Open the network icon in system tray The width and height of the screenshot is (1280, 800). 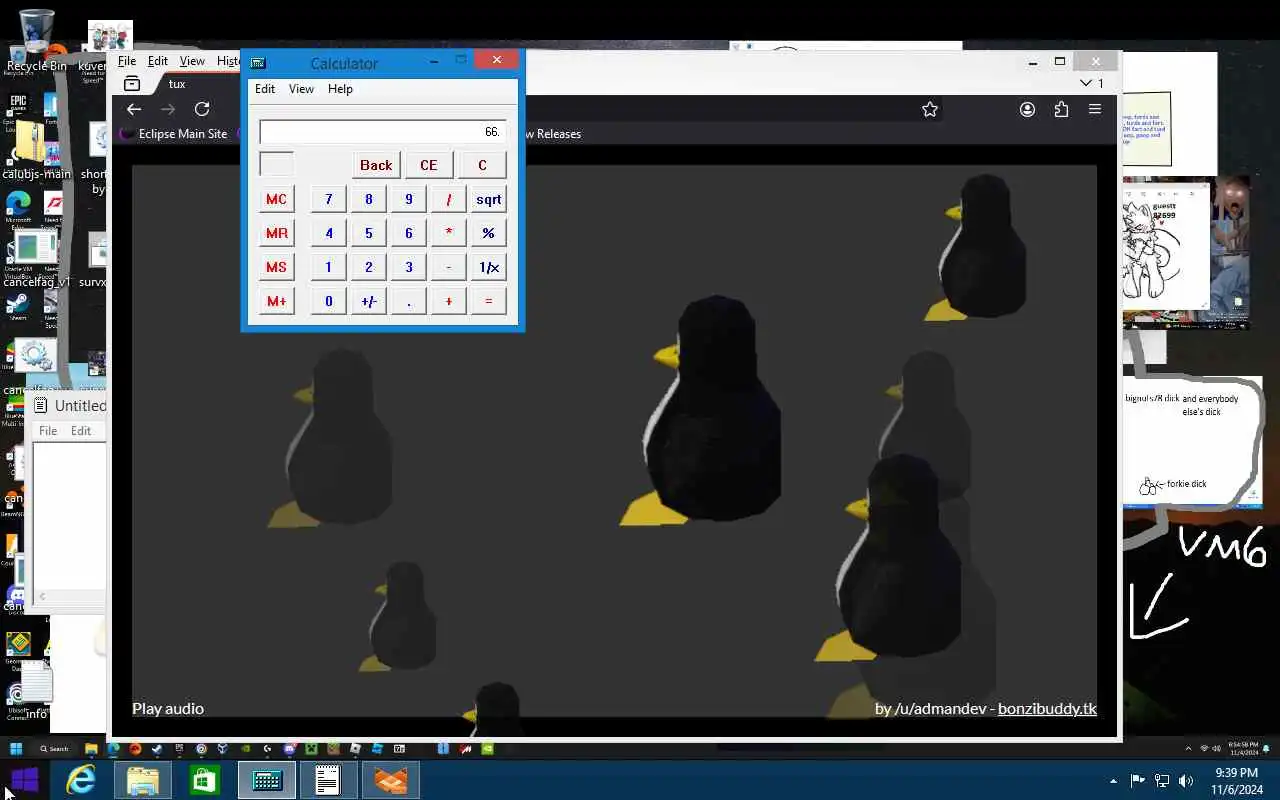pos(1162,781)
